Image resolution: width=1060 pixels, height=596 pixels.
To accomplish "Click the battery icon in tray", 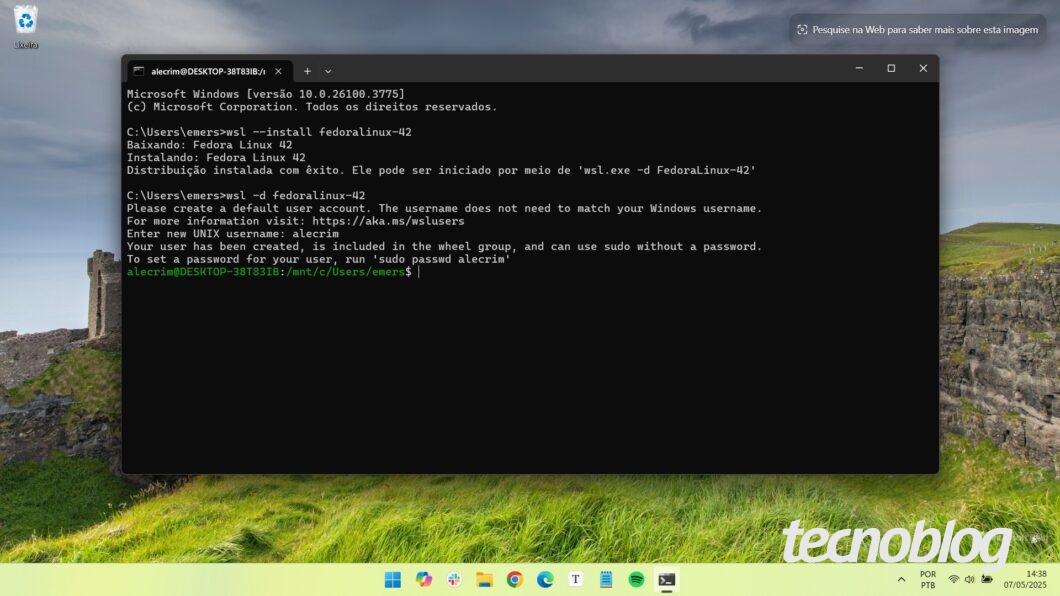I will coord(987,580).
